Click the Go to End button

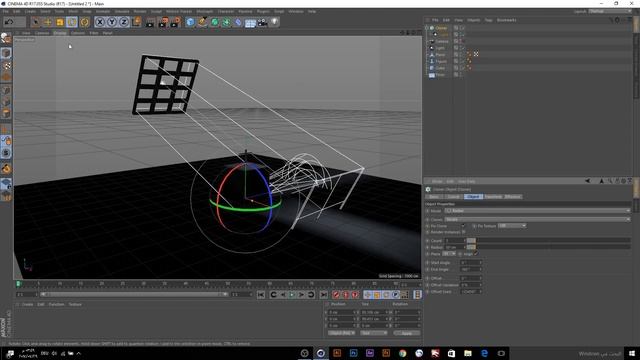click(x=324, y=295)
